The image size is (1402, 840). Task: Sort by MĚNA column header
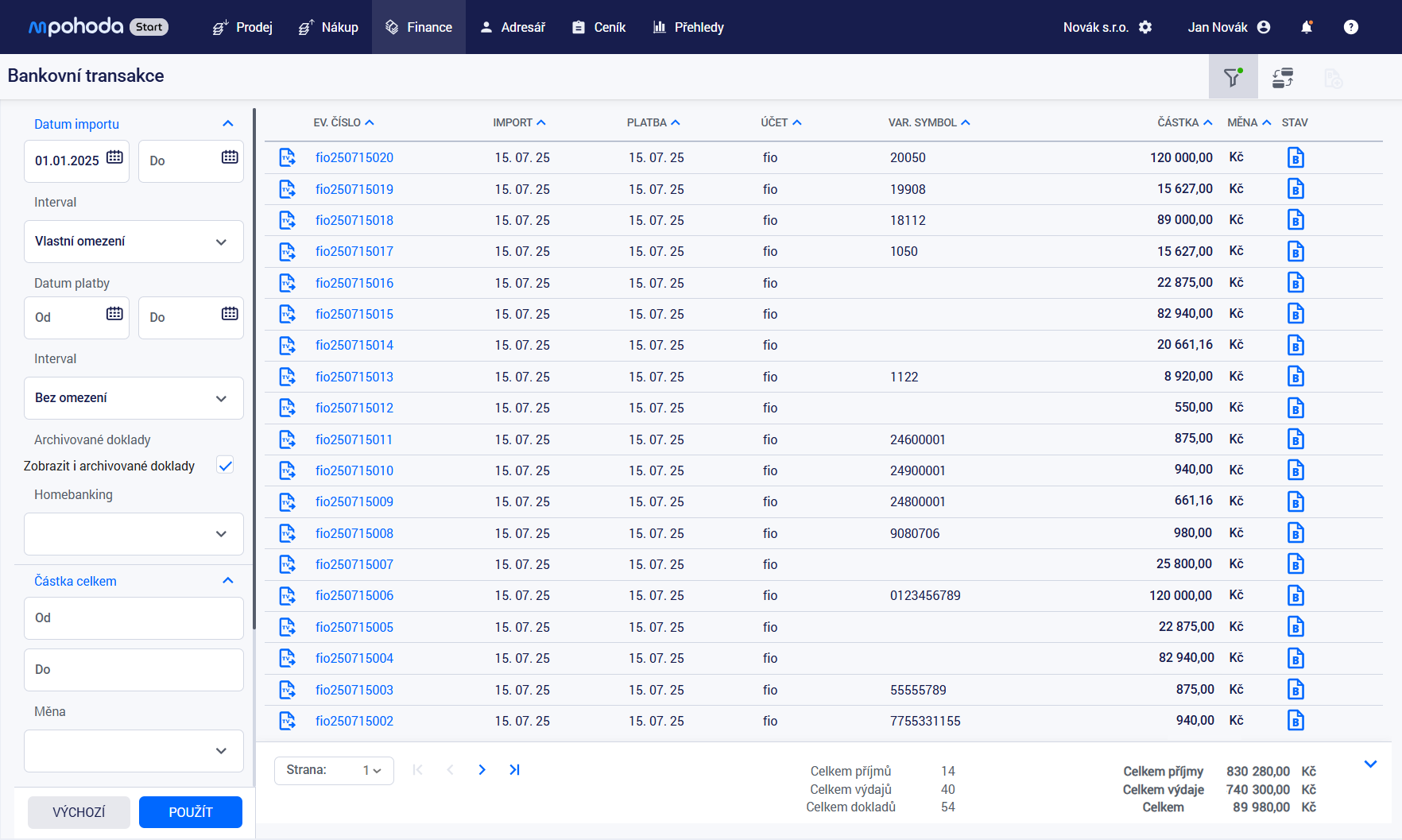pos(1249,122)
